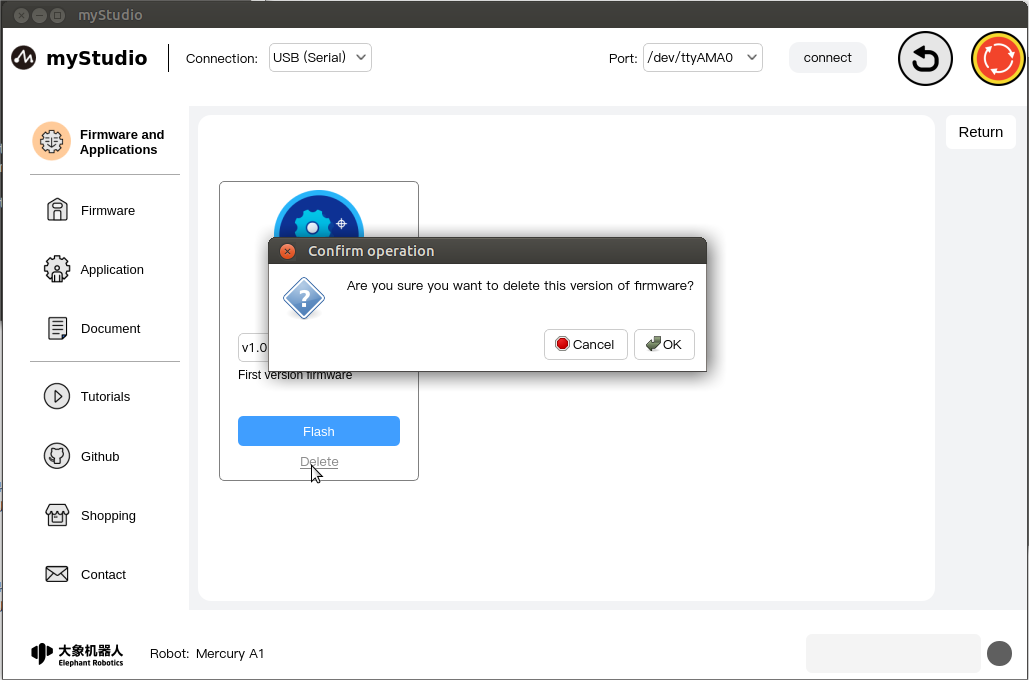Click the Elephant Robotics logo
The height and width of the screenshot is (680, 1029).
click(x=77, y=654)
